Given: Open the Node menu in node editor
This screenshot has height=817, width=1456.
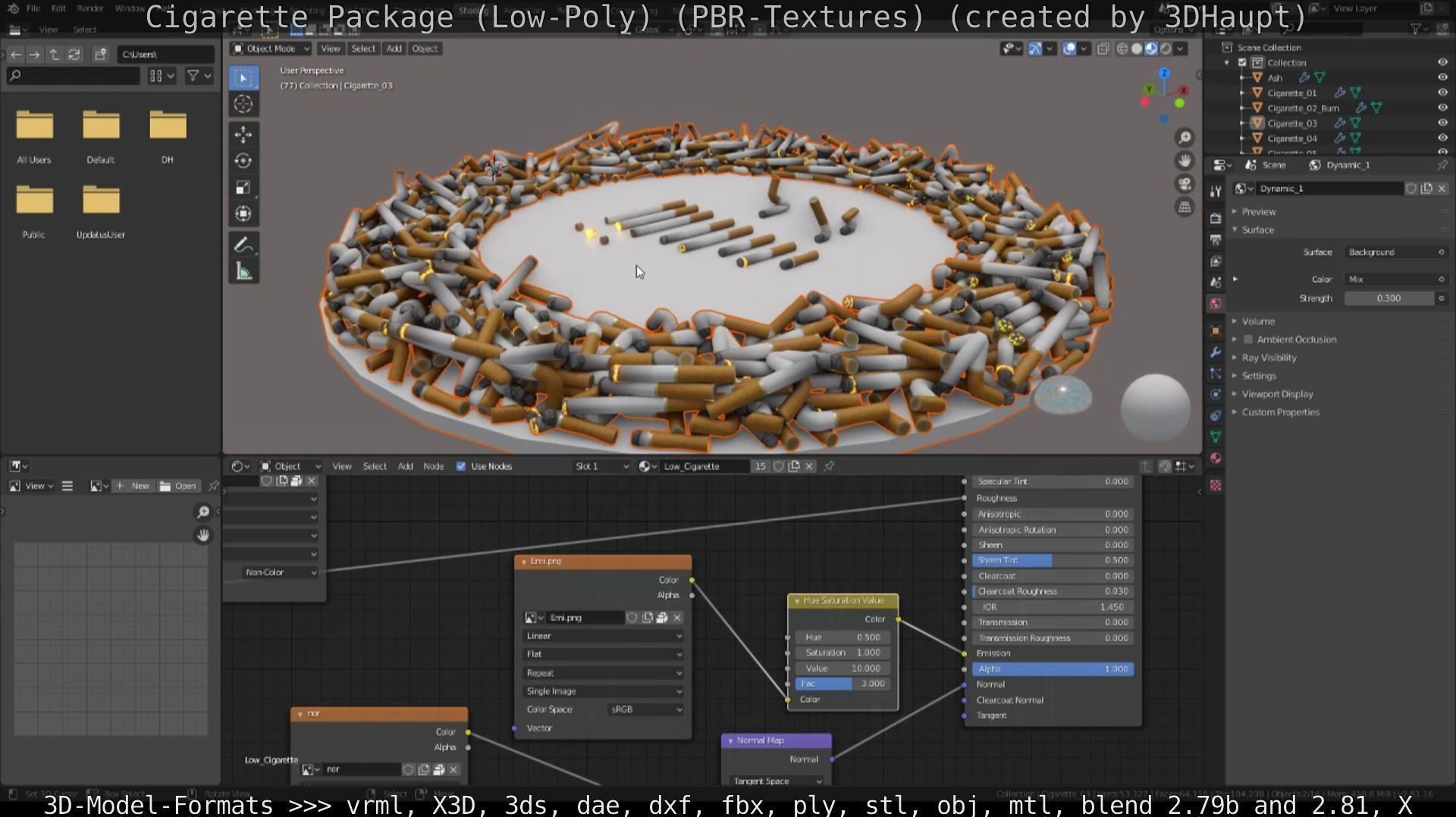Looking at the screenshot, I should (433, 466).
